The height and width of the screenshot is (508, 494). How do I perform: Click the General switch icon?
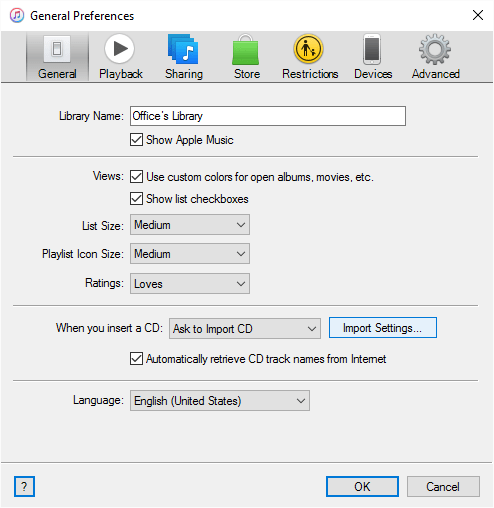coord(57,49)
